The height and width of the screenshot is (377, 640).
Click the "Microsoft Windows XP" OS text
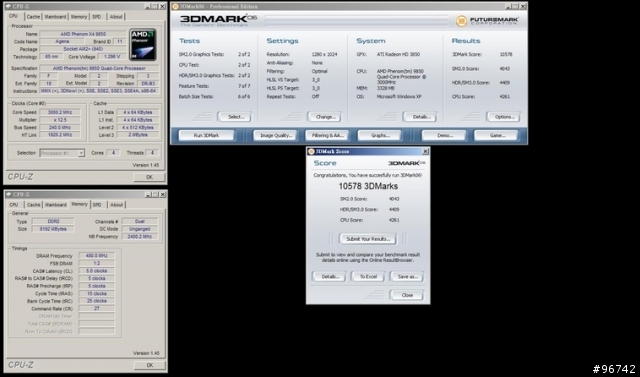click(x=399, y=97)
